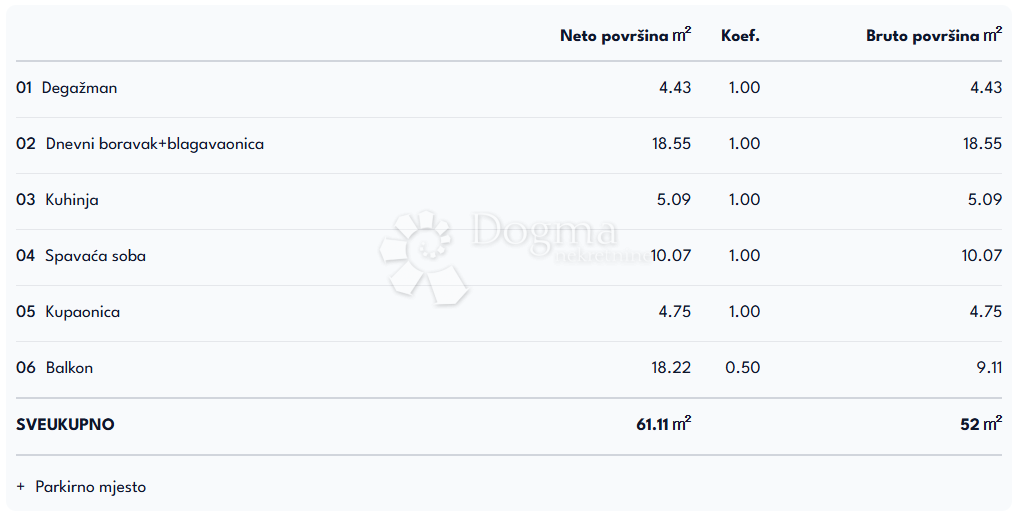Select the 05 Kupaonica row label
Image resolution: width=1032 pixels, height=517 pixels.
[68, 312]
